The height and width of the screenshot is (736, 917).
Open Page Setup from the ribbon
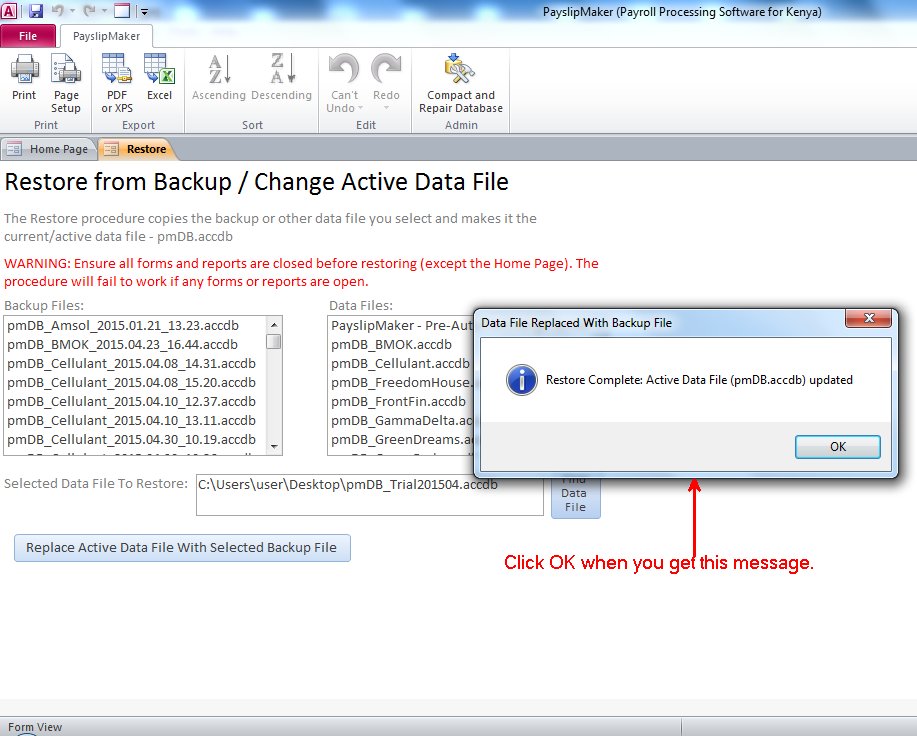[66, 84]
